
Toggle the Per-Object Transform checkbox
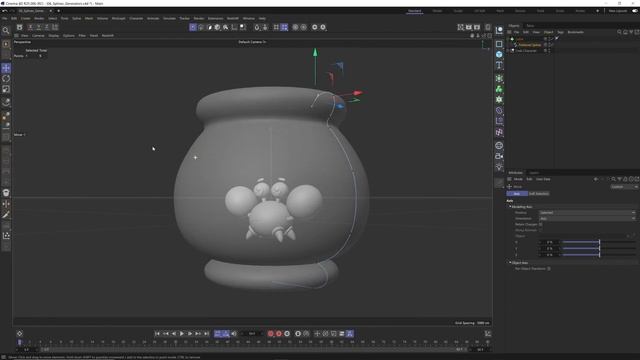[549, 269]
